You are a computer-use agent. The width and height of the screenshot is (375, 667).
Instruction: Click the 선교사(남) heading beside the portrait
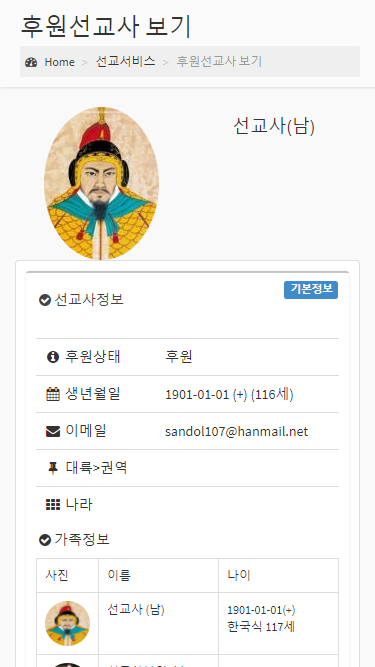coord(274,126)
